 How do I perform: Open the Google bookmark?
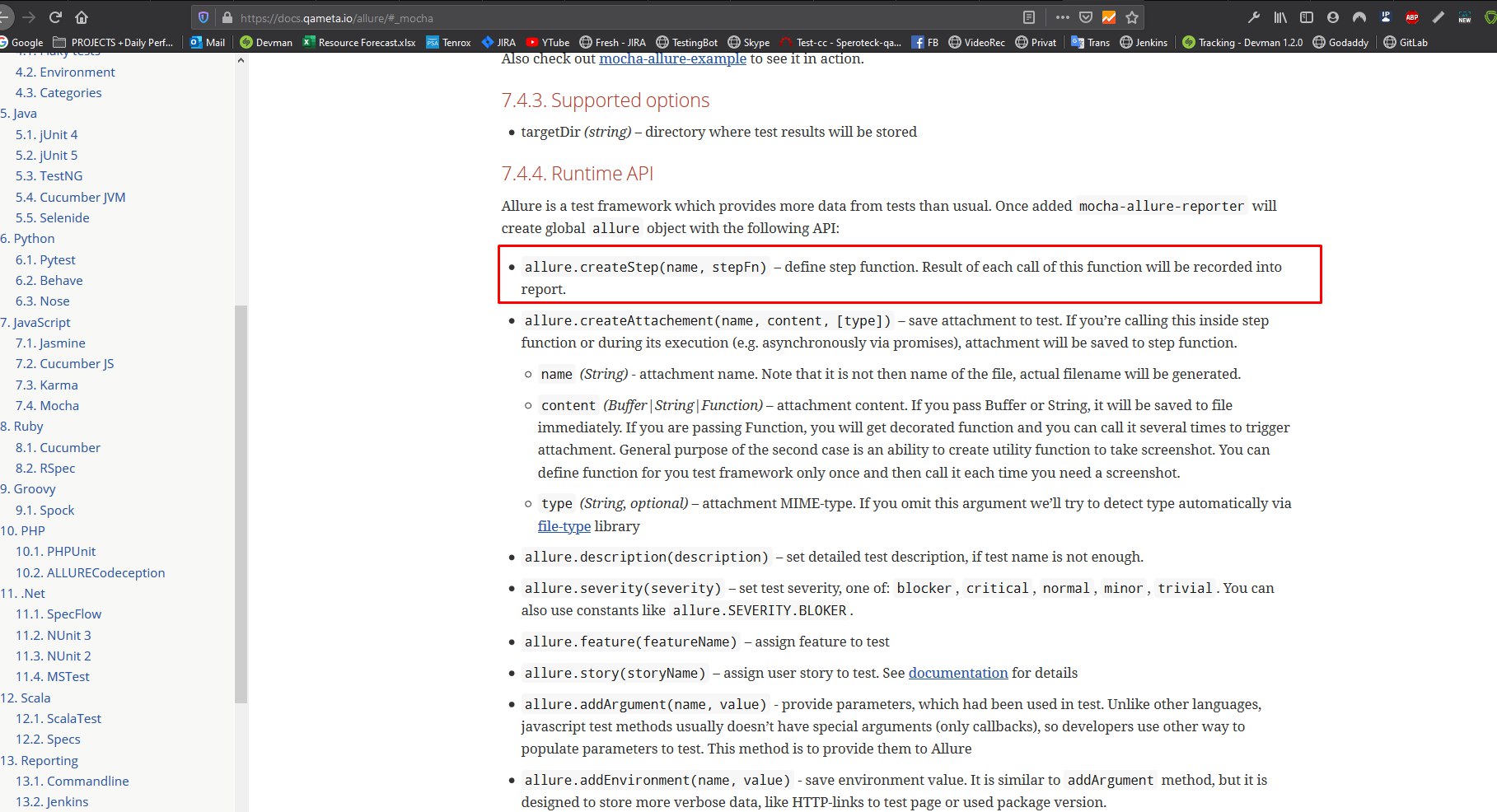[21, 42]
